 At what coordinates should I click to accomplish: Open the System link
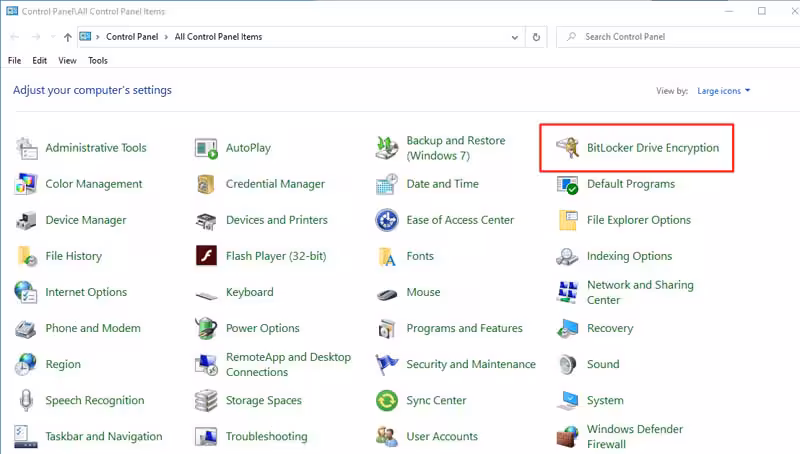[x=605, y=400]
